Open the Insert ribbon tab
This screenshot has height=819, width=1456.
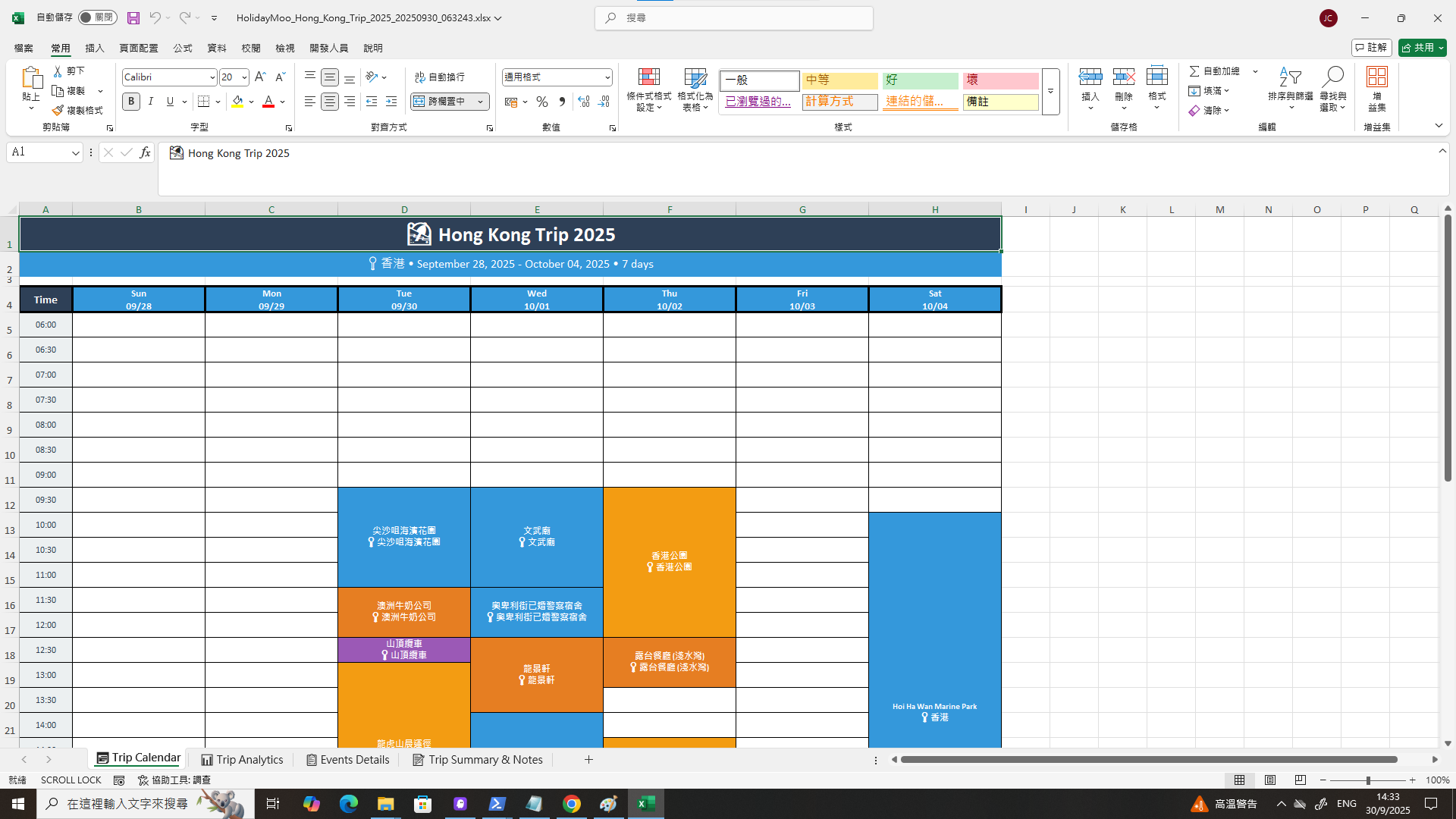coord(95,48)
